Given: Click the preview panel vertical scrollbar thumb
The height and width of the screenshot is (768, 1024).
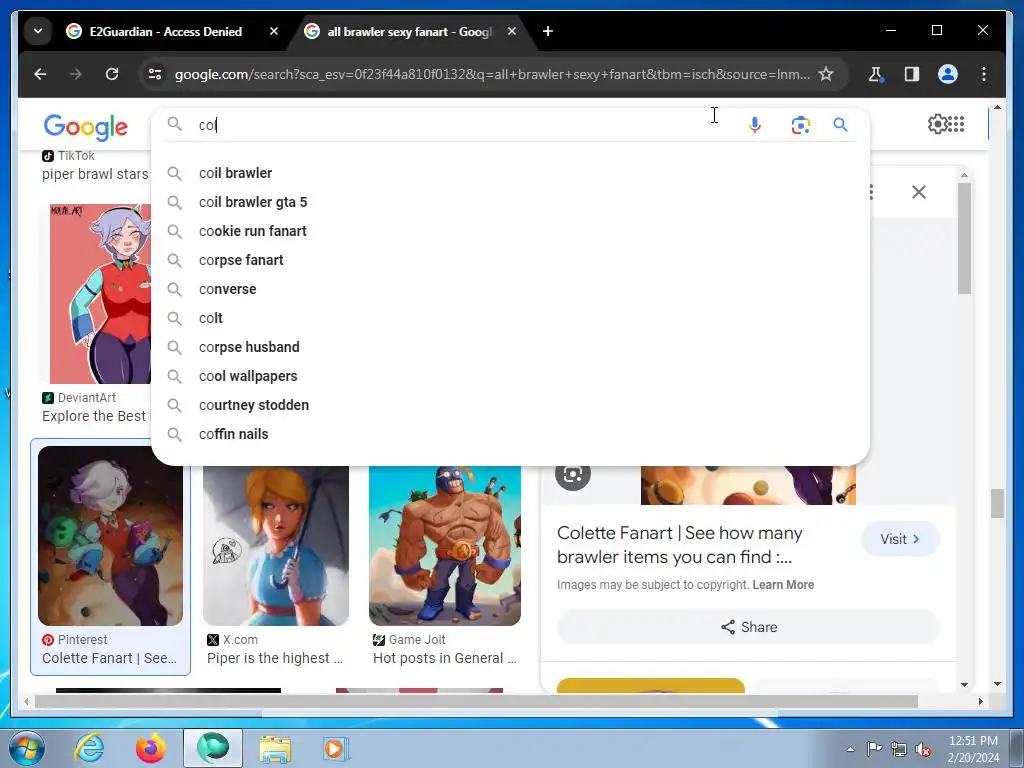Looking at the screenshot, I should click(x=964, y=238).
